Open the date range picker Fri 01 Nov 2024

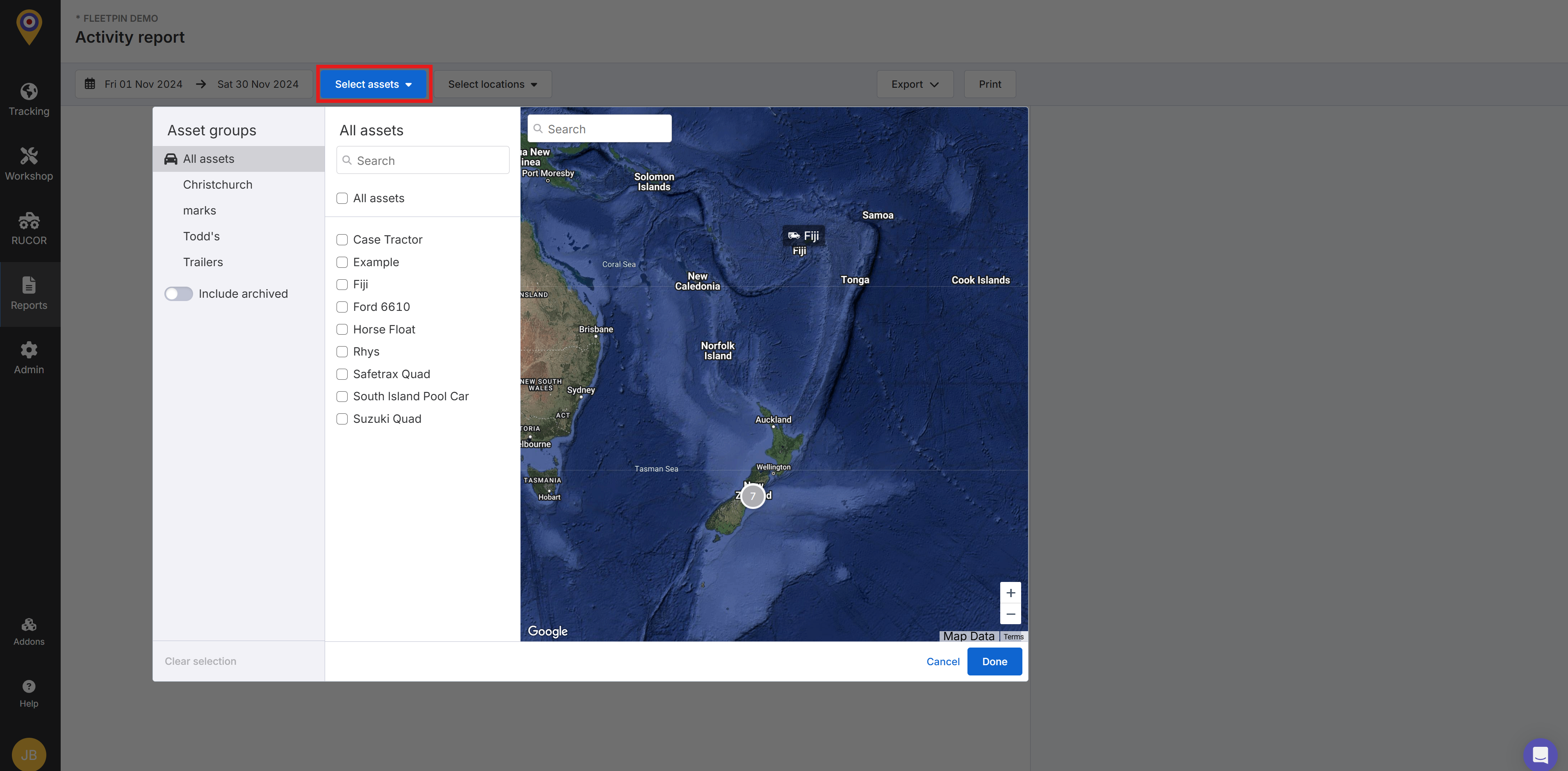pyautogui.click(x=143, y=84)
